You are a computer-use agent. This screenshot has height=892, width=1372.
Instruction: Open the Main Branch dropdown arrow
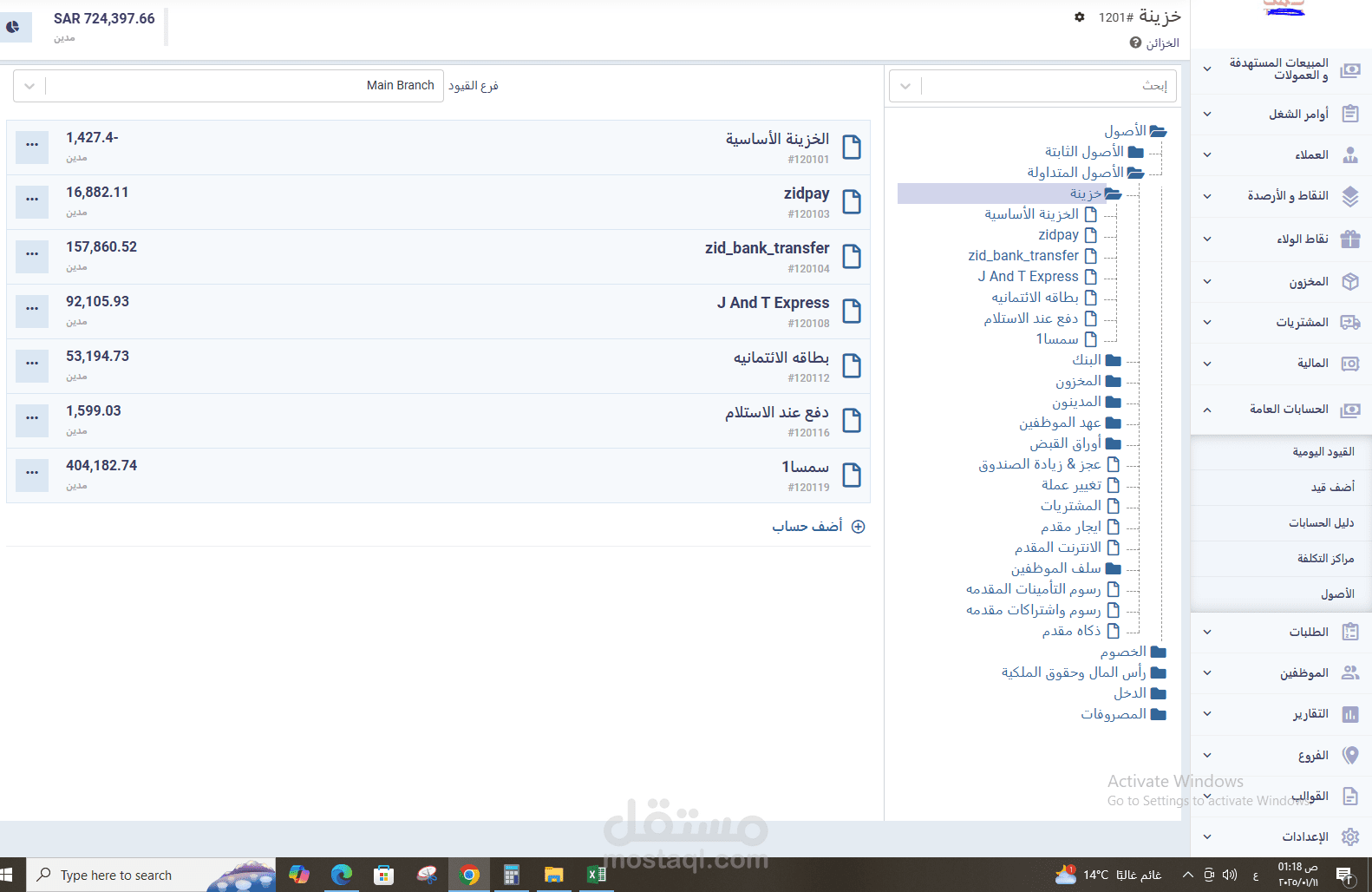[29, 86]
